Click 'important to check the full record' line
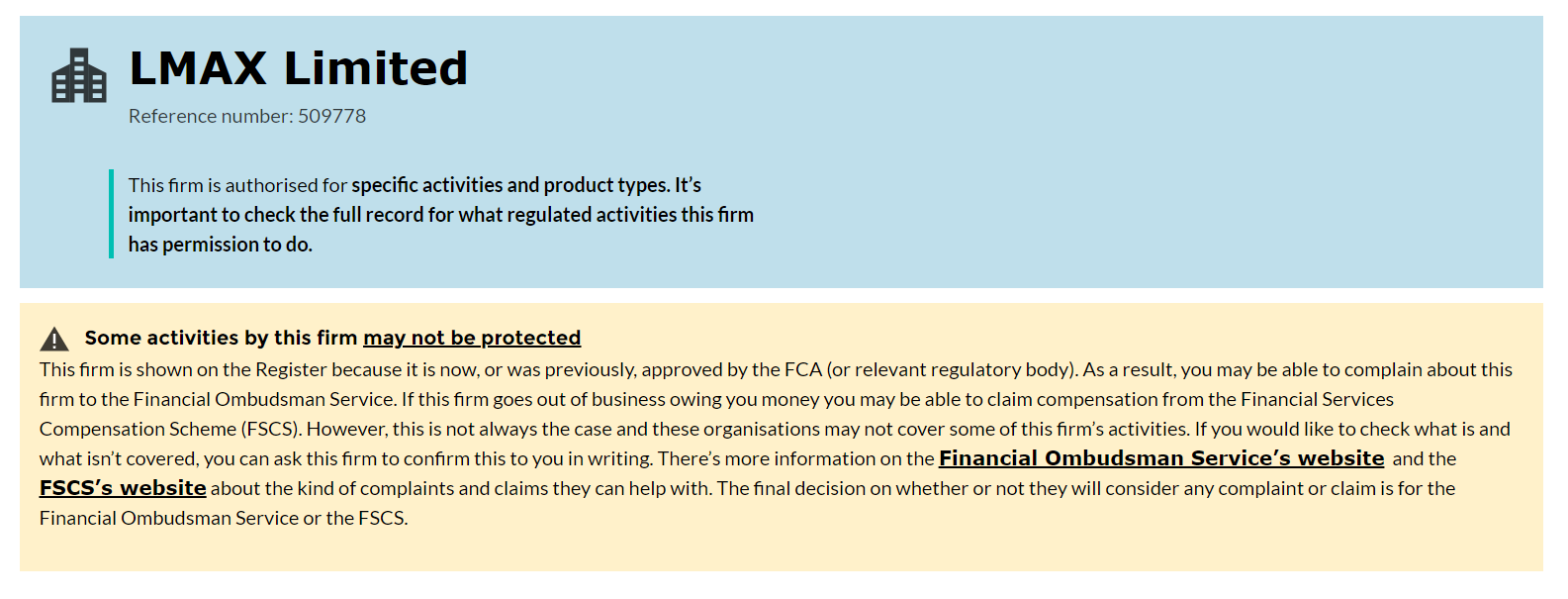1568x599 pixels. [441, 215]
